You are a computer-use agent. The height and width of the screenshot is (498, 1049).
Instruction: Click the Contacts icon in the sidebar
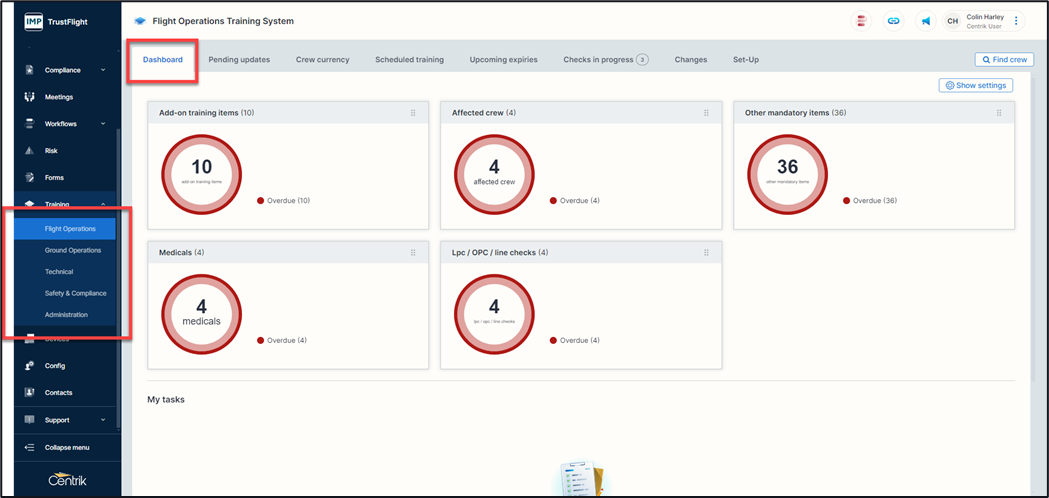point(29,393)
